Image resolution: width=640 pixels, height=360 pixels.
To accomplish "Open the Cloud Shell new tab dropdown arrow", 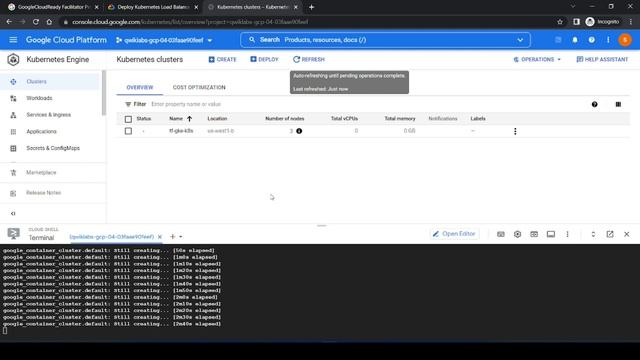I will 180,237.
